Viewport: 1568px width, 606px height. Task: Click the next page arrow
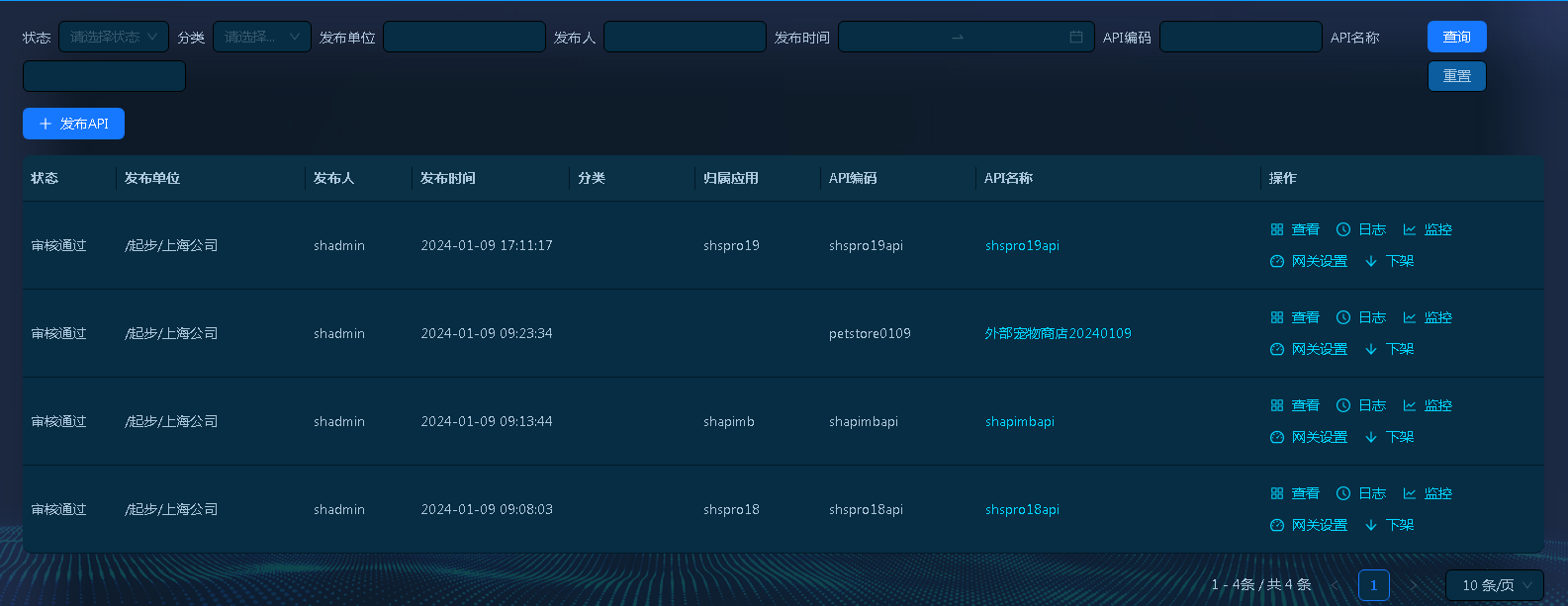1413,585
